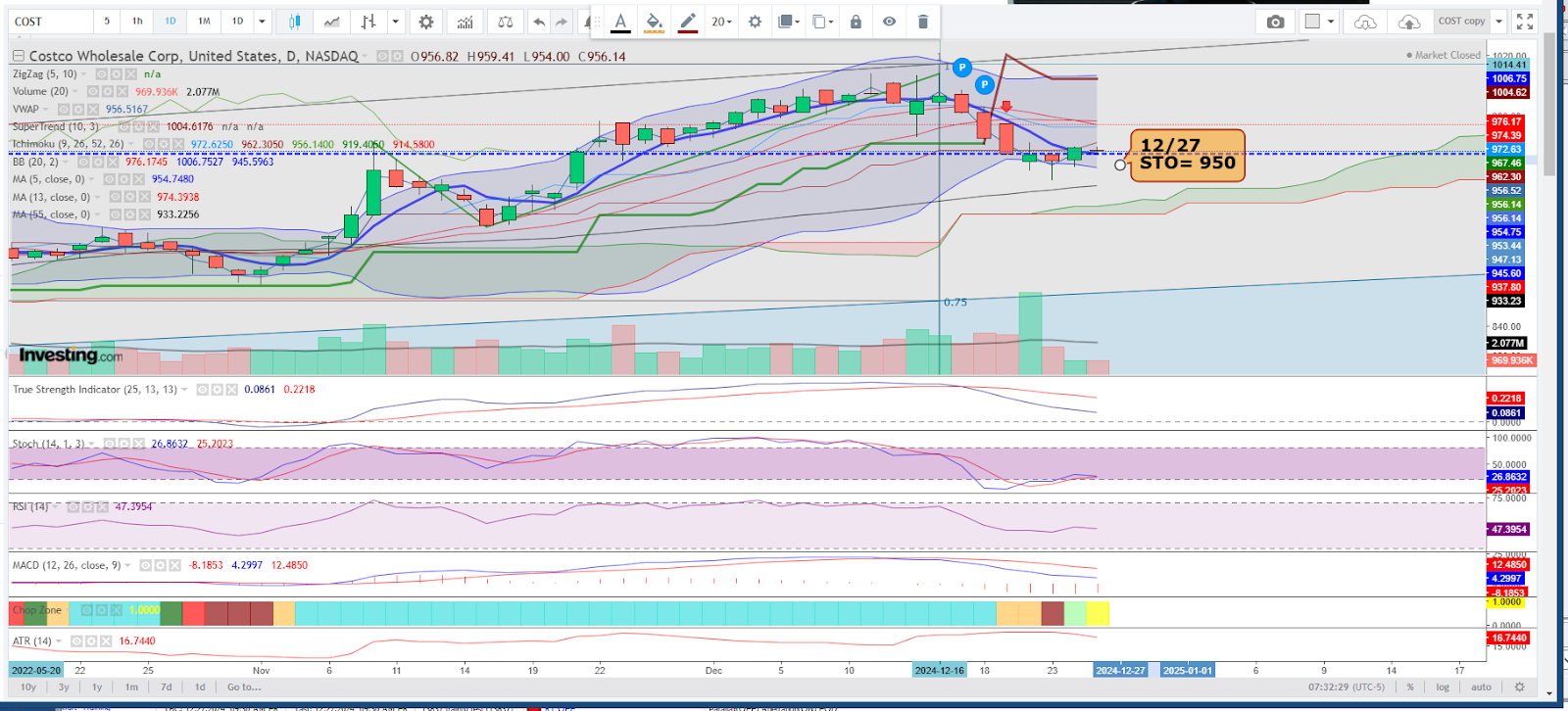Toggle MA (5, close, 0) visibility
Viewport: 1568px width, 711px height.
109,179
